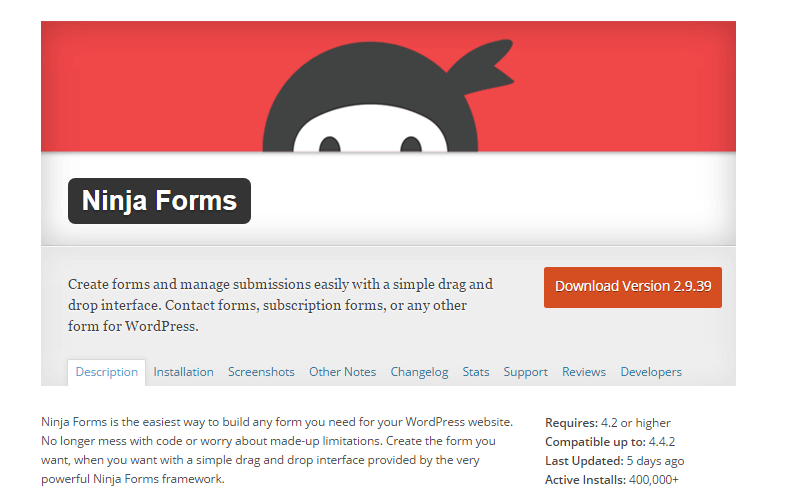This screenshot has width=785, height=504.
Task: Switch to the Installation tab
Action: click(183, 372)
